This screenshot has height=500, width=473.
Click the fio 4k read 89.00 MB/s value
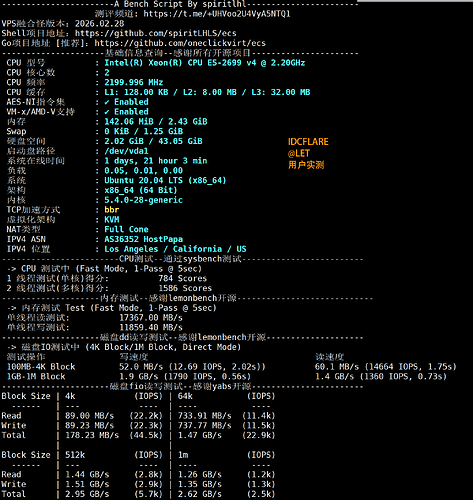coord(90,416)
